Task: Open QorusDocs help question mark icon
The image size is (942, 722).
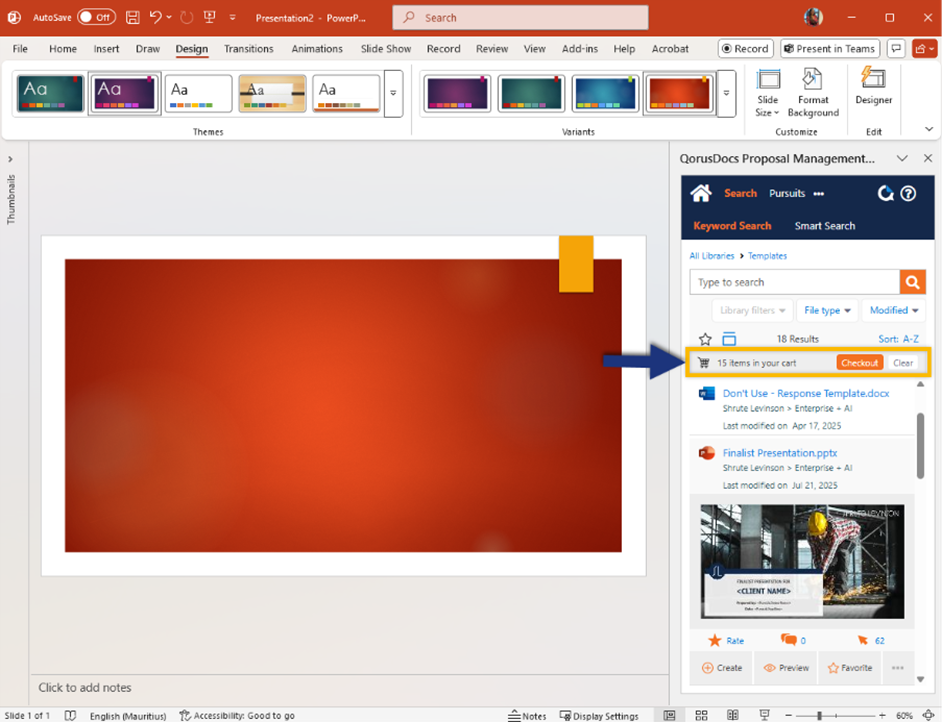Action: pyautogui.click(x=908, y=193)
